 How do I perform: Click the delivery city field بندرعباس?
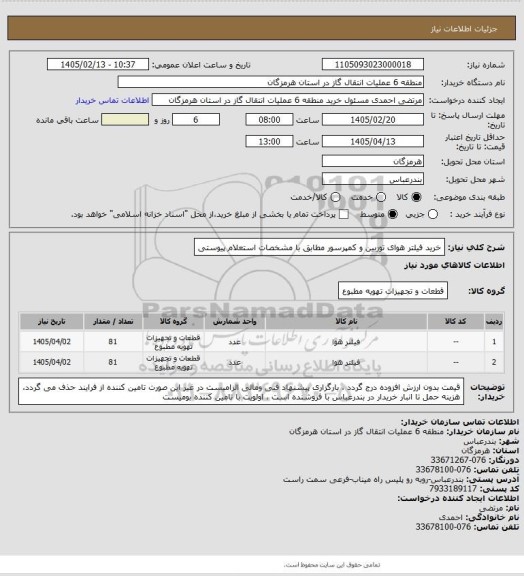point(373,179)
